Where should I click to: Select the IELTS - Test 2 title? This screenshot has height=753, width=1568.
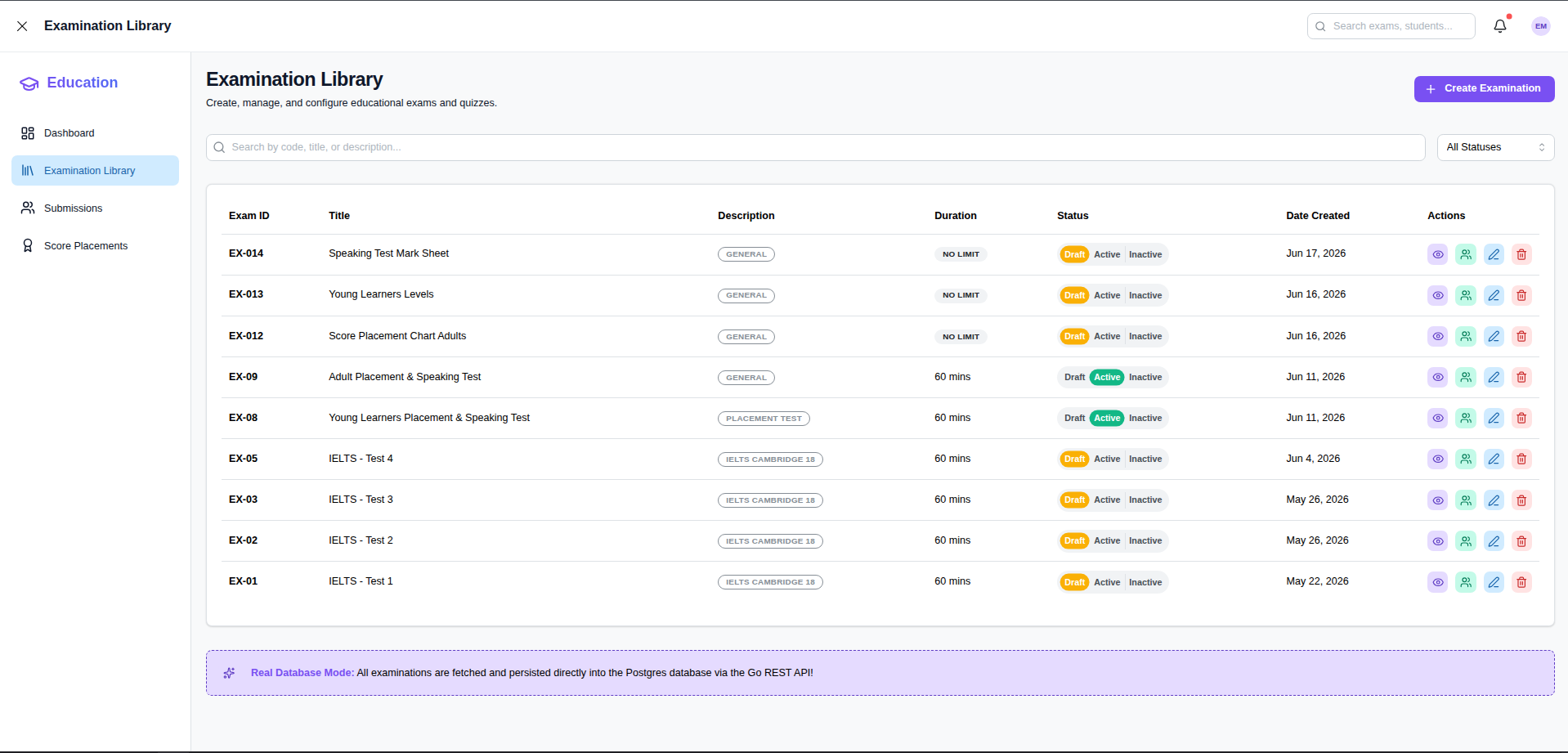(361, 540)
